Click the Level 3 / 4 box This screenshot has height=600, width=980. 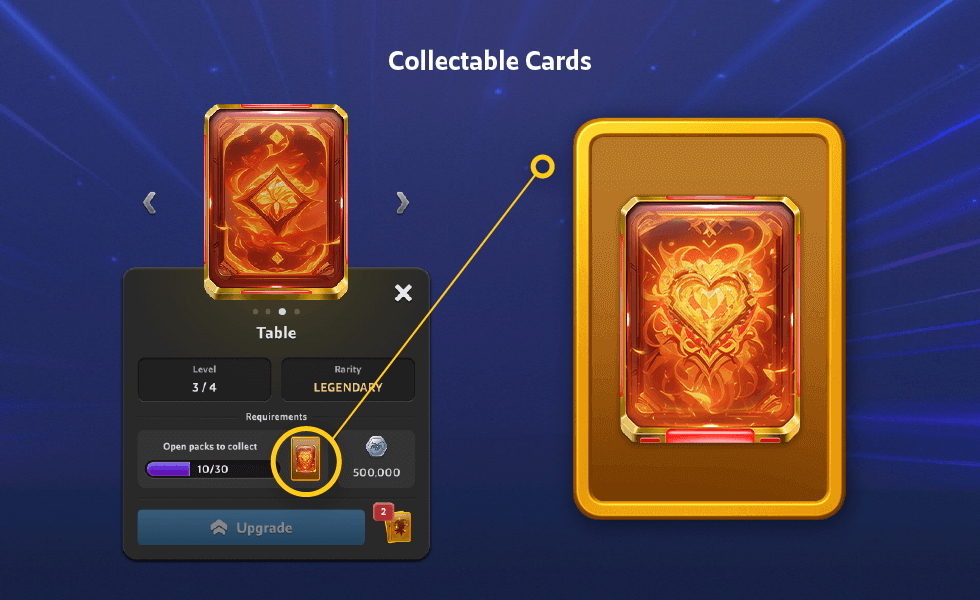coord(204,379)
